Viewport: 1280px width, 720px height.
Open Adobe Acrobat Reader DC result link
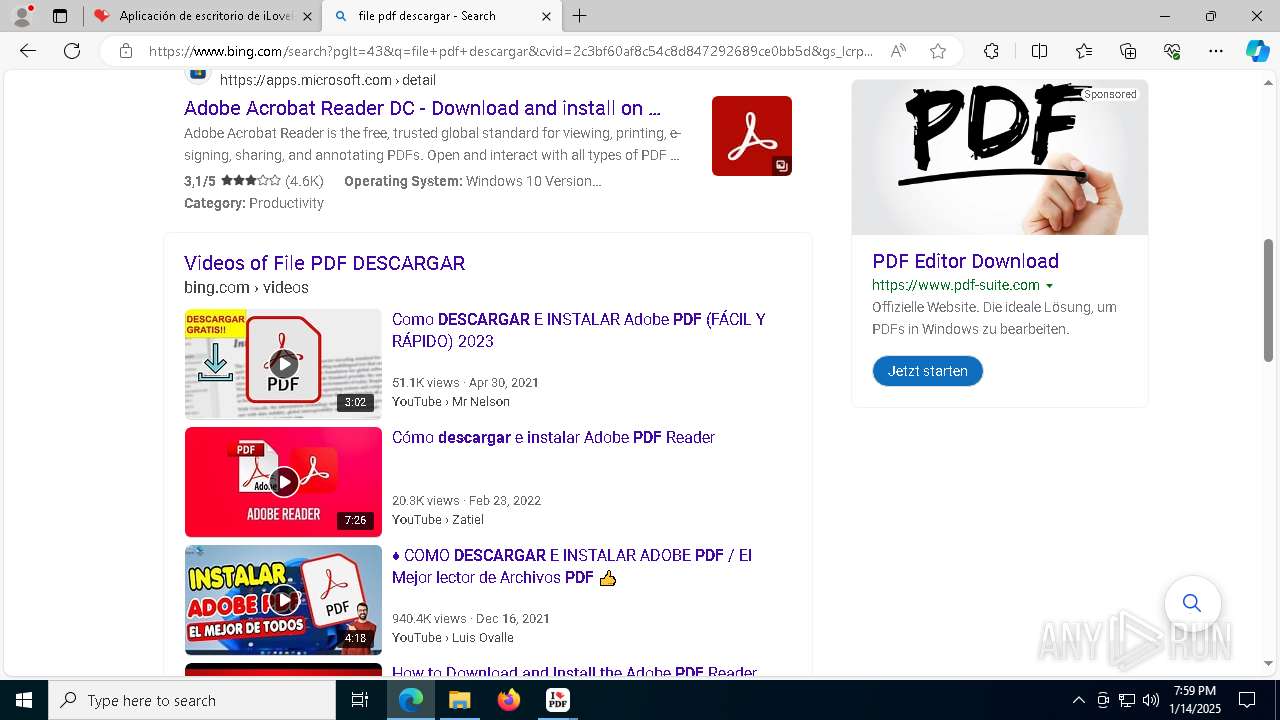tap(422, 108)
